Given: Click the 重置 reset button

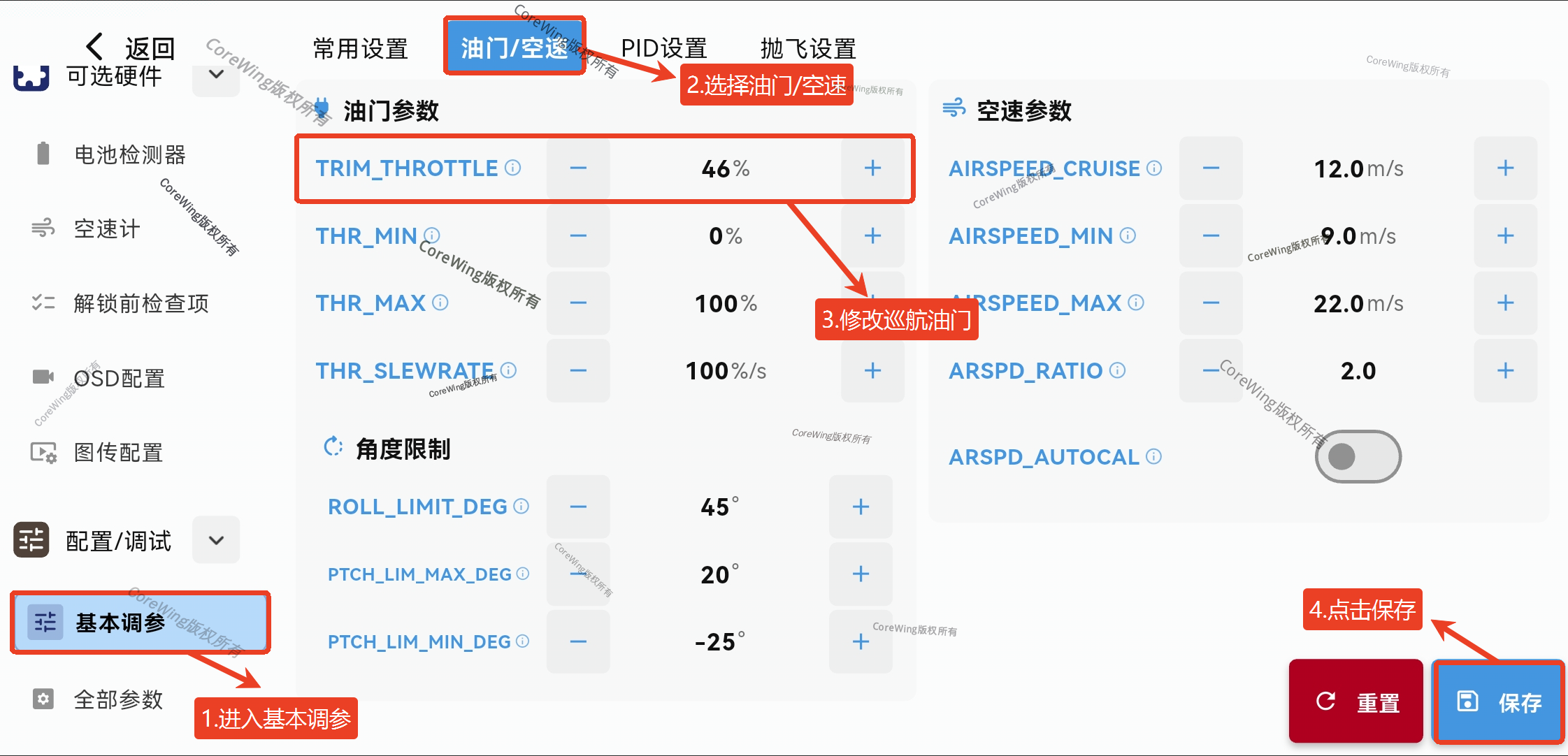Looking at the screenshot, I should coord(1355,702).
